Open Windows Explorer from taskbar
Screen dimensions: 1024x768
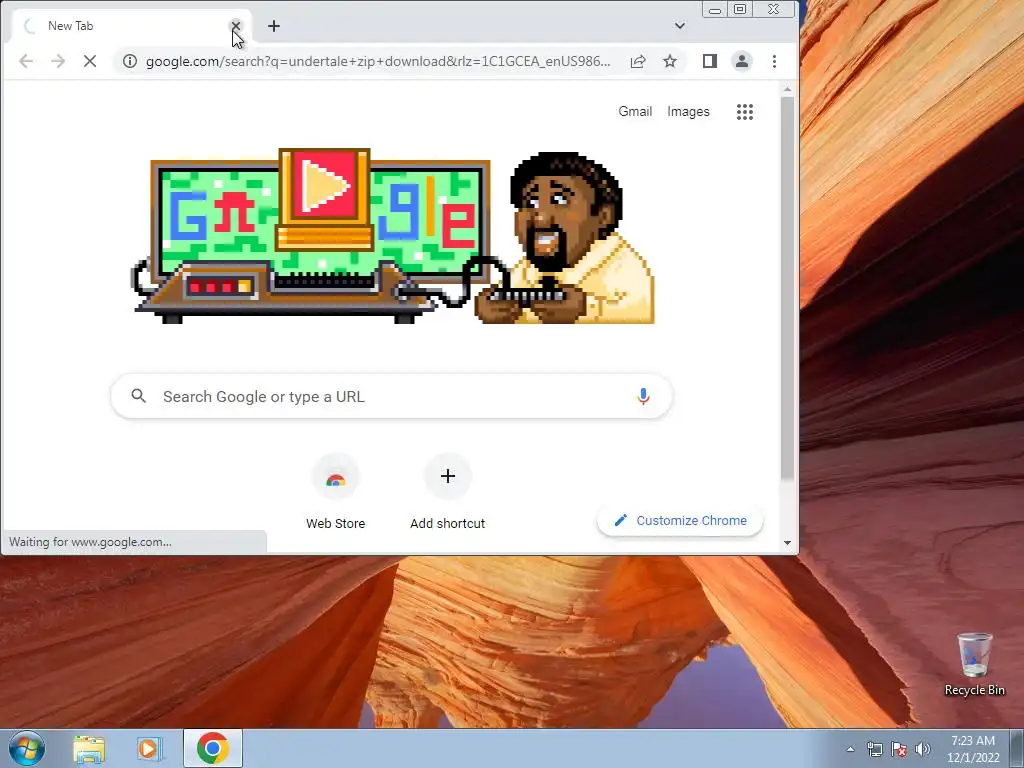(x=89, y=748)
